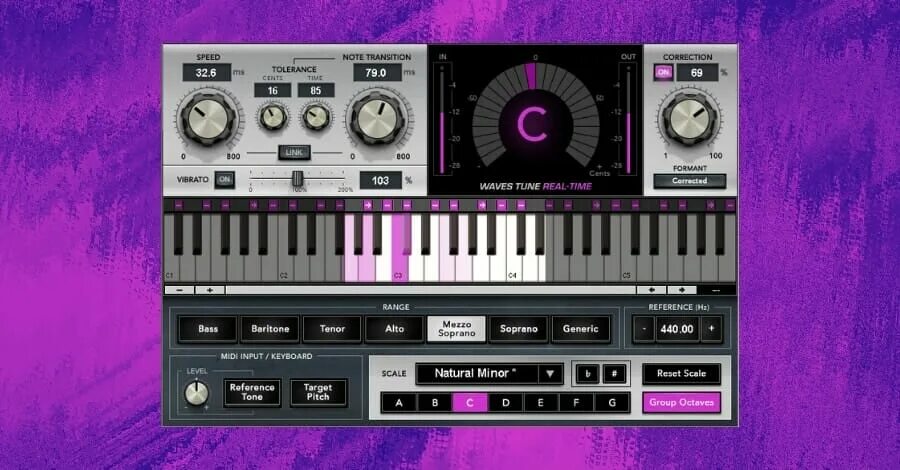Click the MIDI input Level knob
This screenshot has width=900, height=470.
click(196, 393)
